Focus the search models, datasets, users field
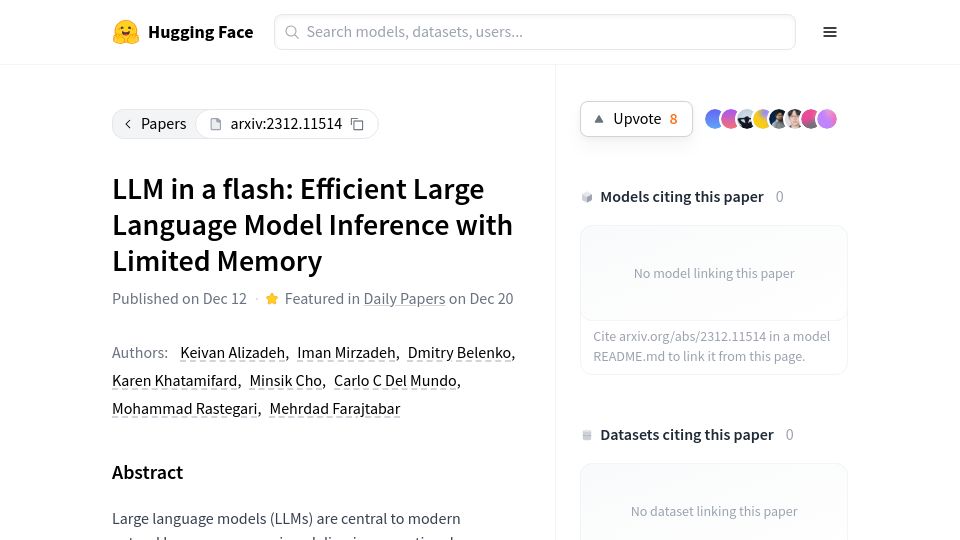Viewport: 960px width, 540px height. coord(534,32)
